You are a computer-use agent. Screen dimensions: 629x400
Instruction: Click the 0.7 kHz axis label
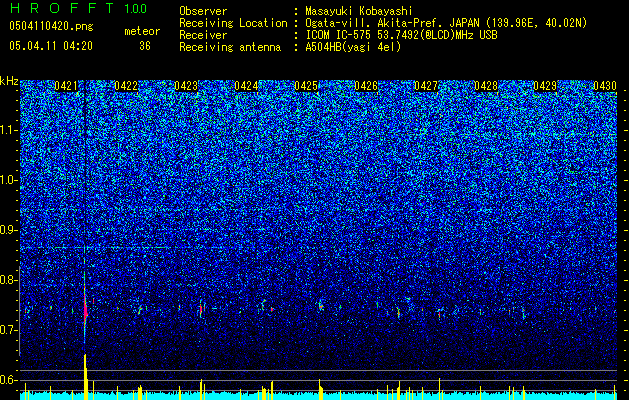tap(9, 330)
